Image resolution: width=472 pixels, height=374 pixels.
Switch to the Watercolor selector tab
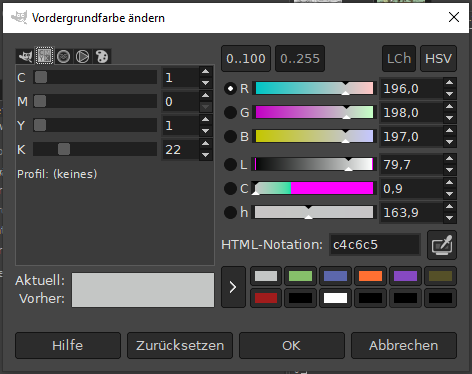tap(63, 56)
